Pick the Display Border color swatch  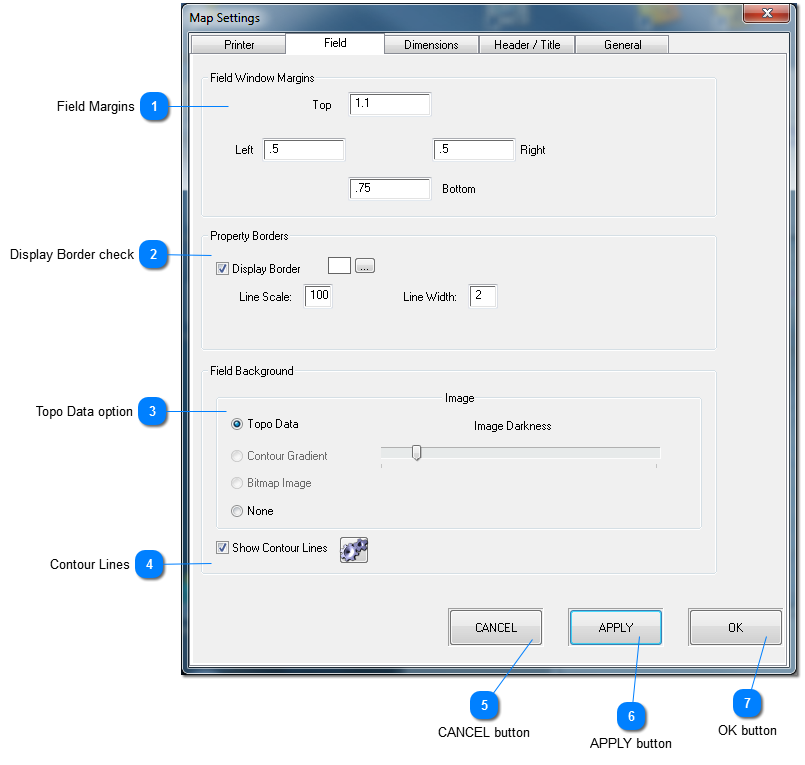click(x=339, y=266)
